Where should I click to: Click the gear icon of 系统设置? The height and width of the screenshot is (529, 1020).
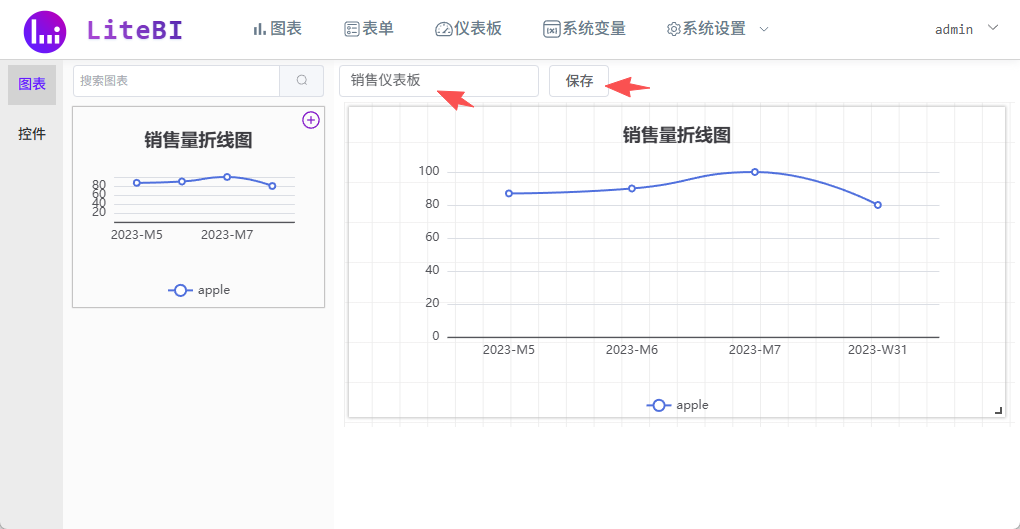coord(673,29)
